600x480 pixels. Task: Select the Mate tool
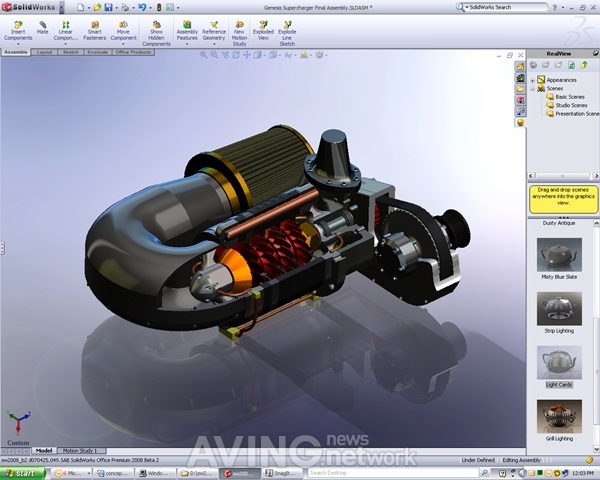(x=42, y=28)
